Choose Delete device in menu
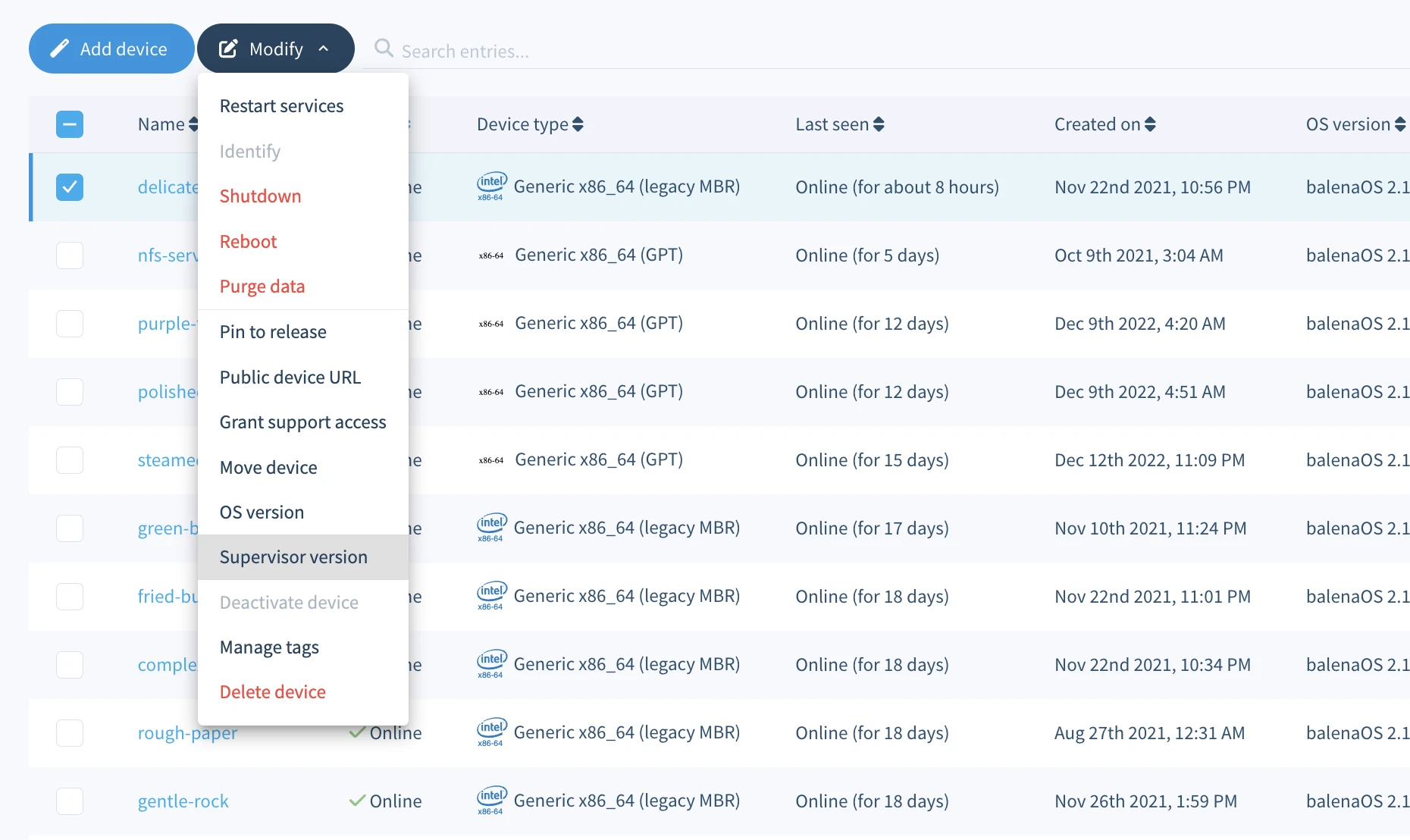This screenshot has width=1410, height=840. tap(272, 692)
